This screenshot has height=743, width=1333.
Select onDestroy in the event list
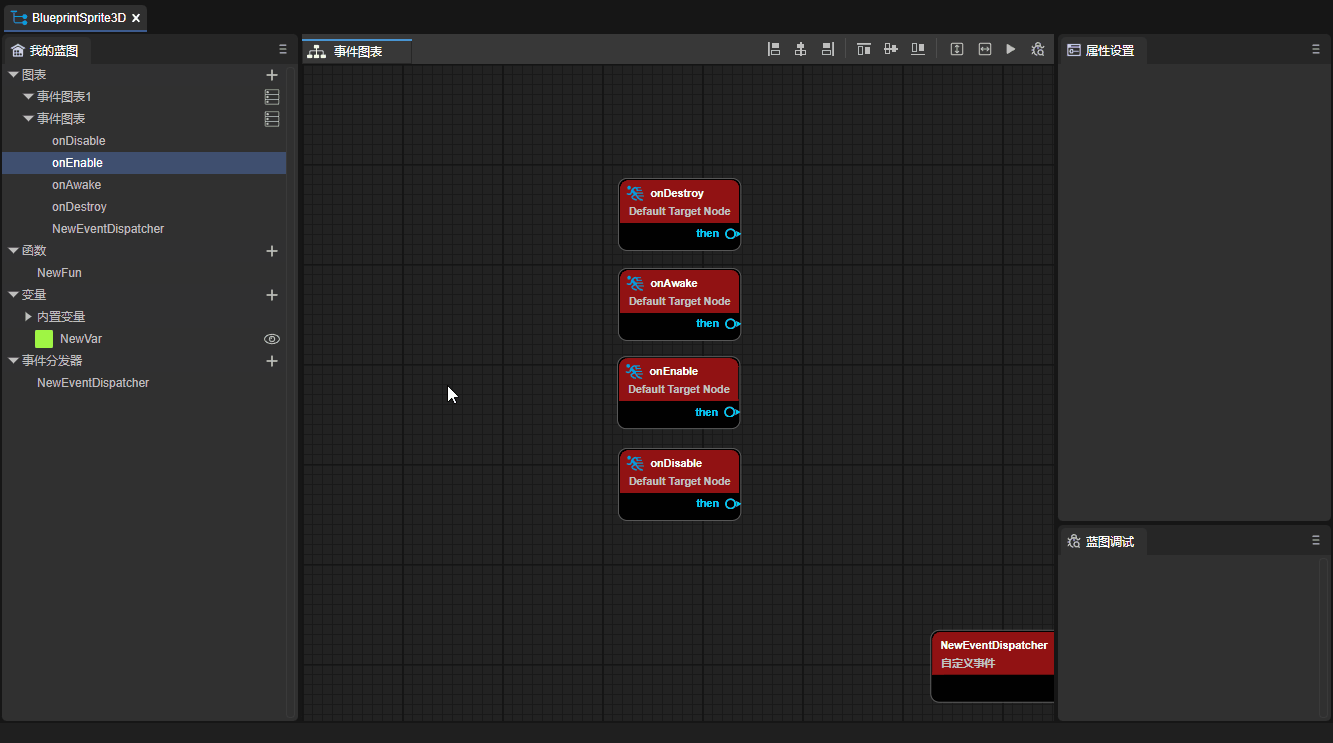[x=79, y=207]
